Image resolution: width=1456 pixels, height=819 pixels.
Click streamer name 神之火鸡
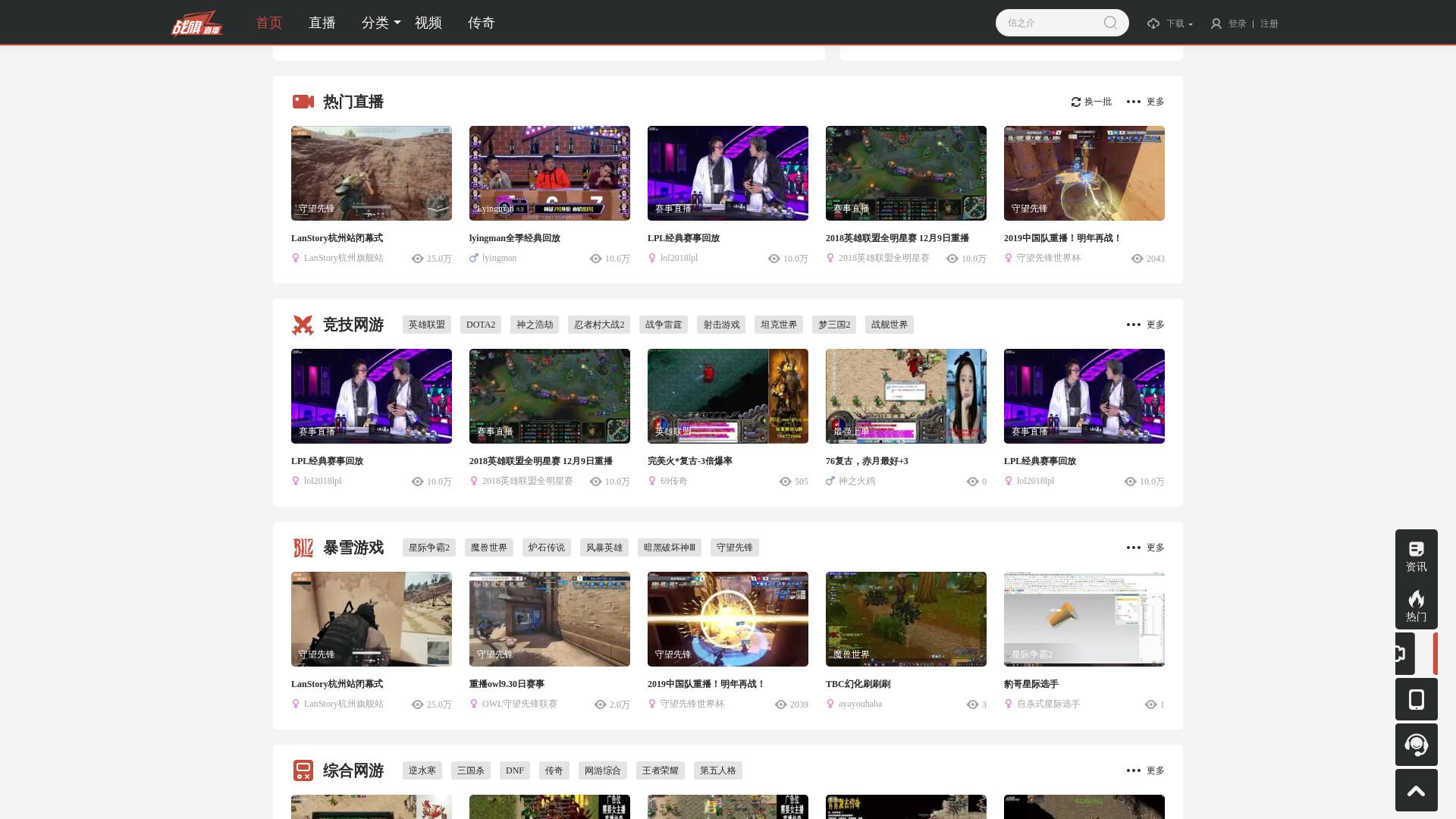click(x=857, y=481)
